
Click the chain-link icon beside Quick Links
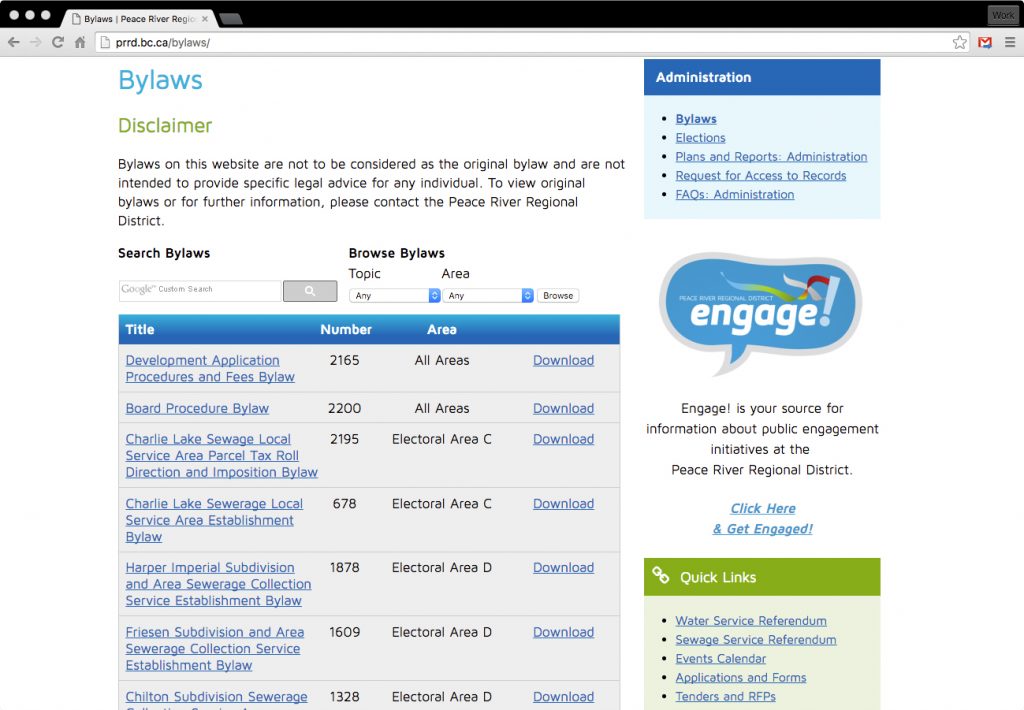pos(660,575)
